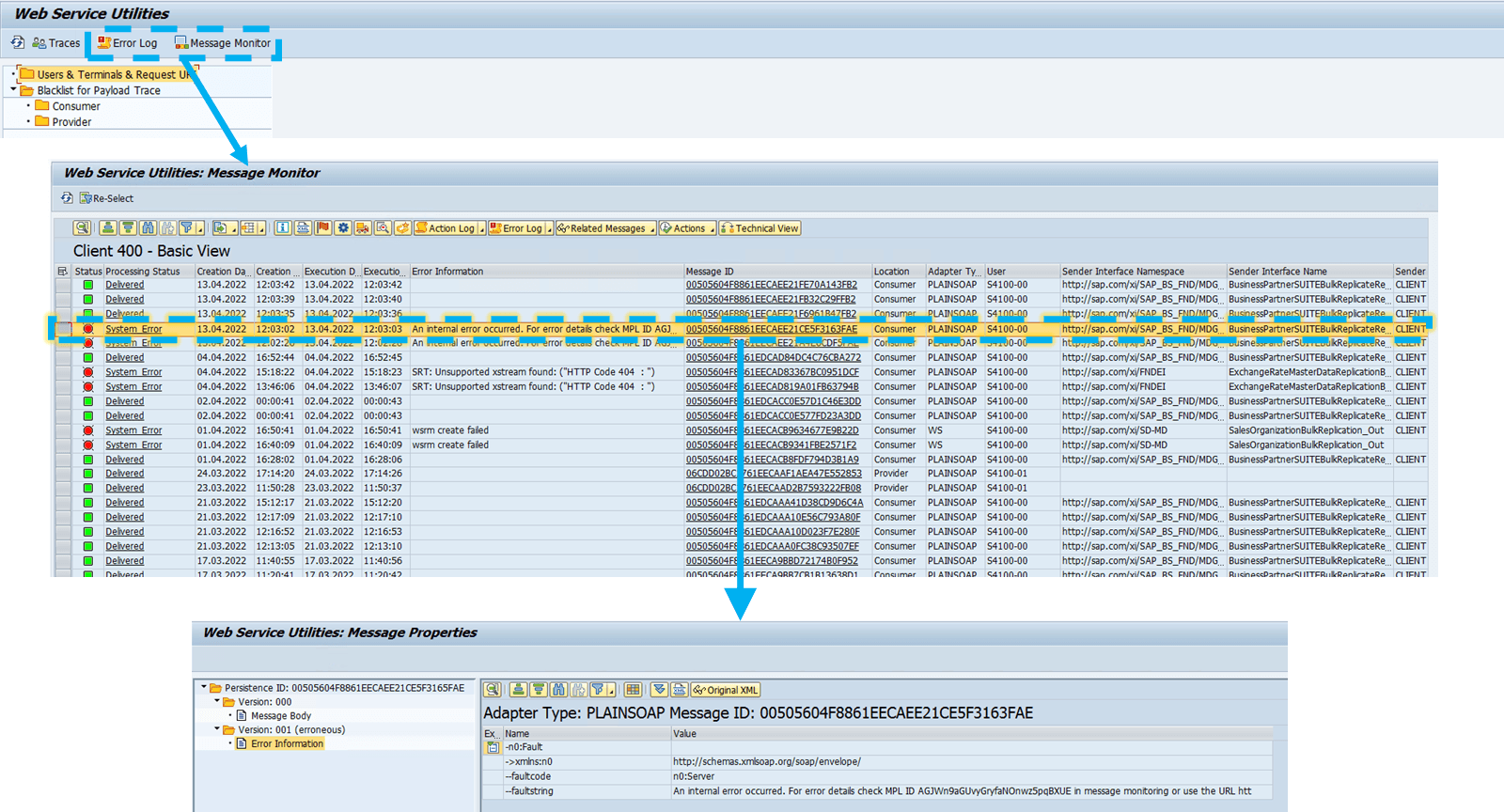
Task: Open the filter dropdown arrow in Message Monitor
Action: (x=200, y=229)
